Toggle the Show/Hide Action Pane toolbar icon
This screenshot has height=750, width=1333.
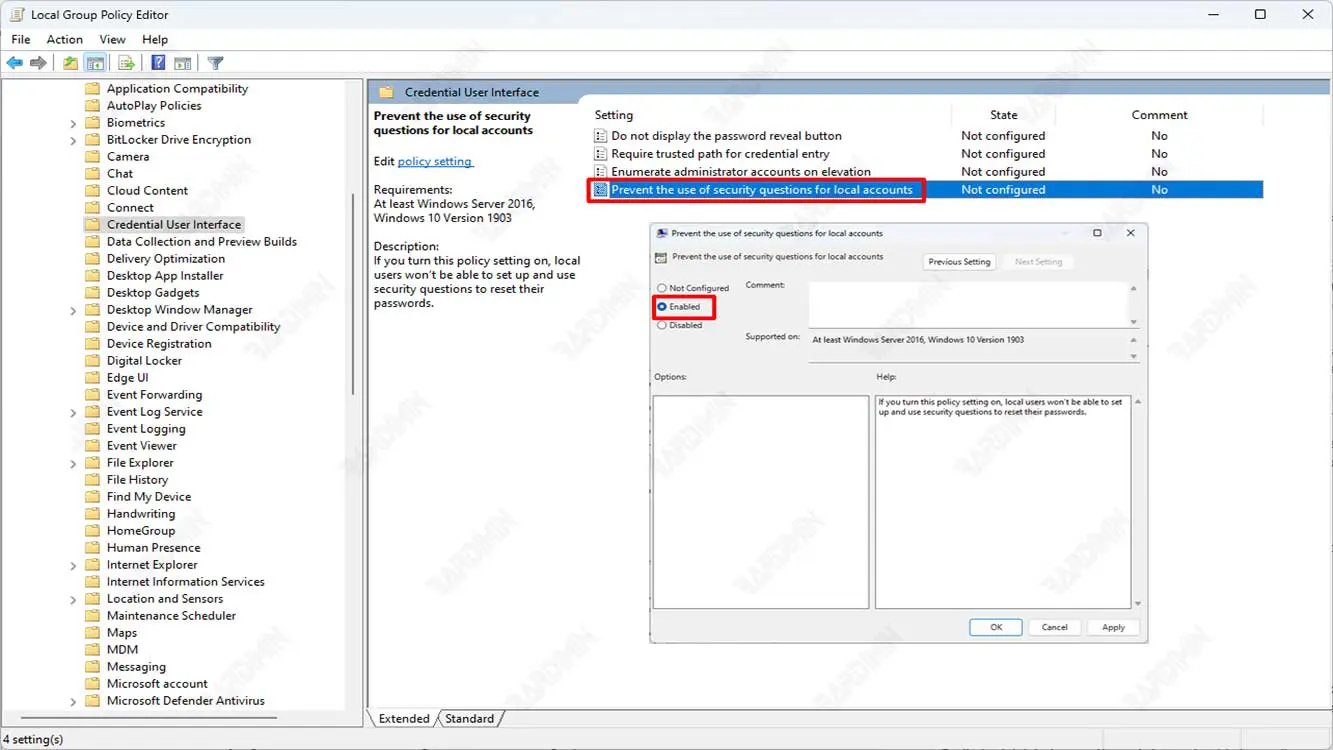(183, 63)
